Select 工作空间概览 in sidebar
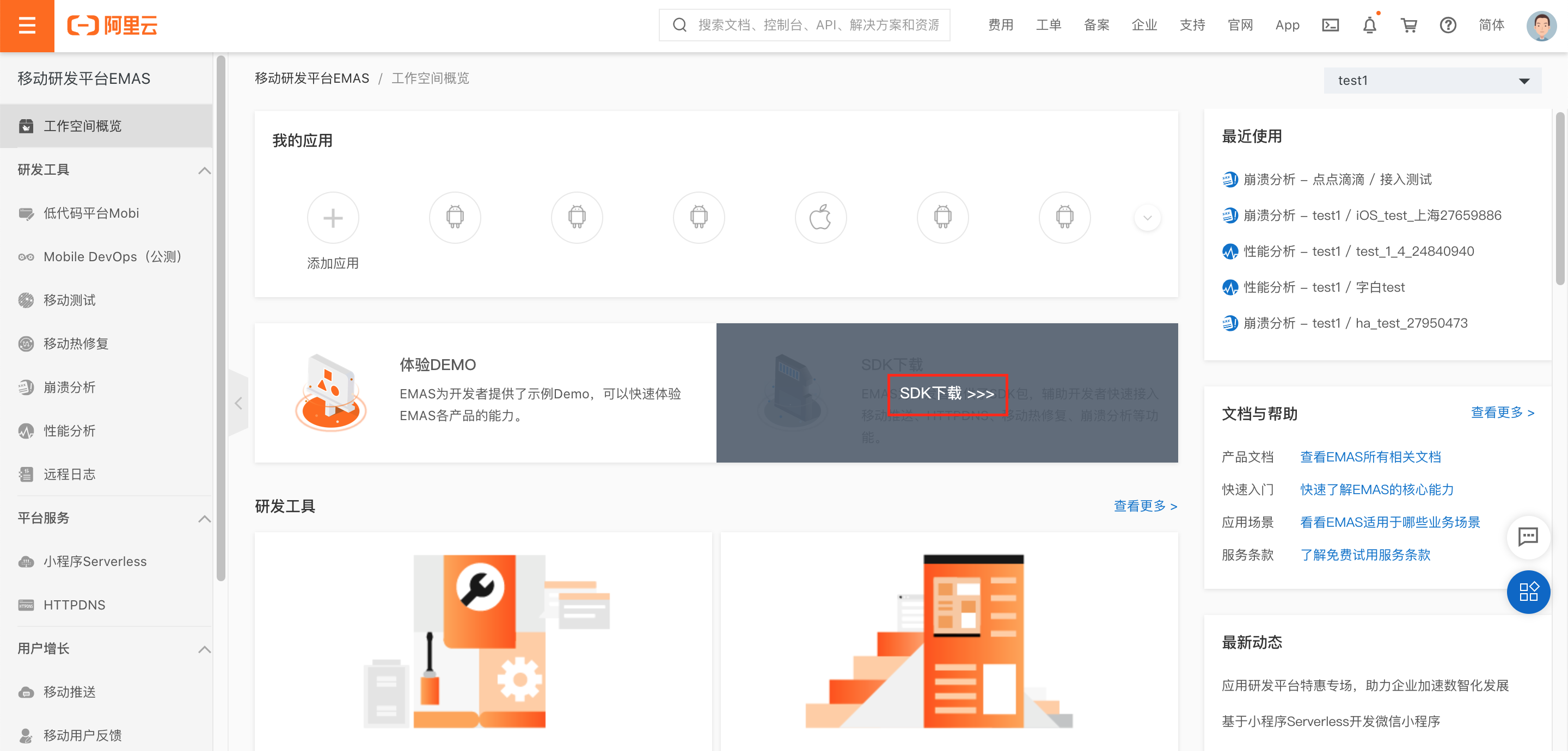The image size is (1568, 751). coord(107,126)
